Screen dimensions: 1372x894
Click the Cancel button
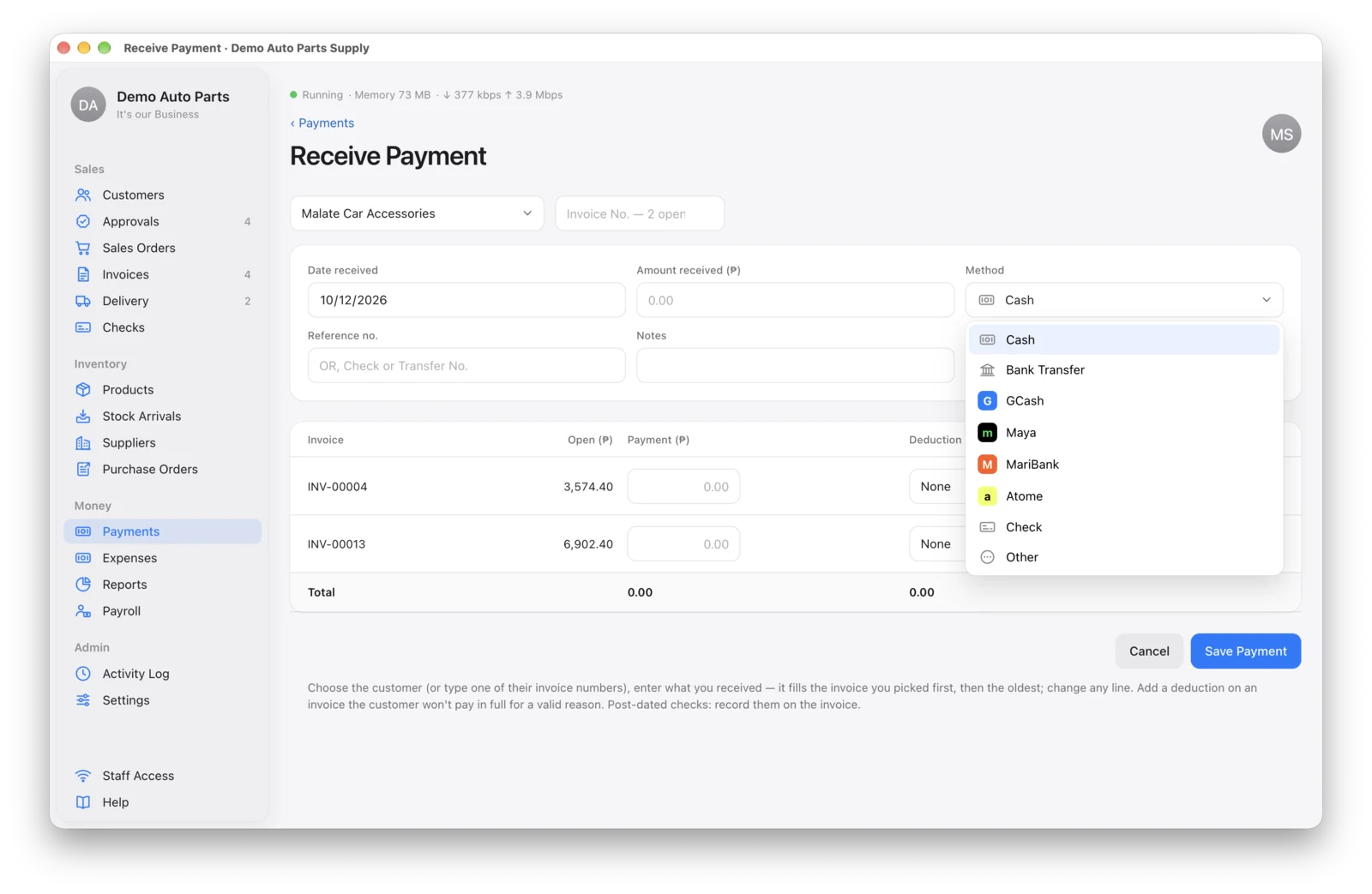tap(1149, 651)
